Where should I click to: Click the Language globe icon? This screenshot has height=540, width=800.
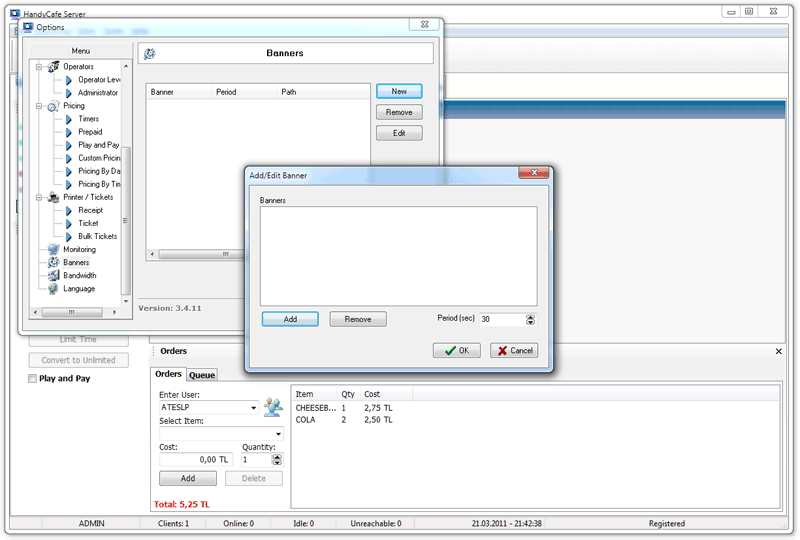coord(53,289)
